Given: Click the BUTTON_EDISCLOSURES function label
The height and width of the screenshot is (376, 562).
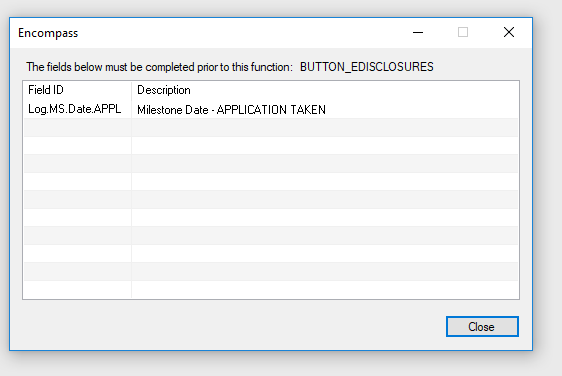Looking at the screenshot, I should click(x=367, y=67).
